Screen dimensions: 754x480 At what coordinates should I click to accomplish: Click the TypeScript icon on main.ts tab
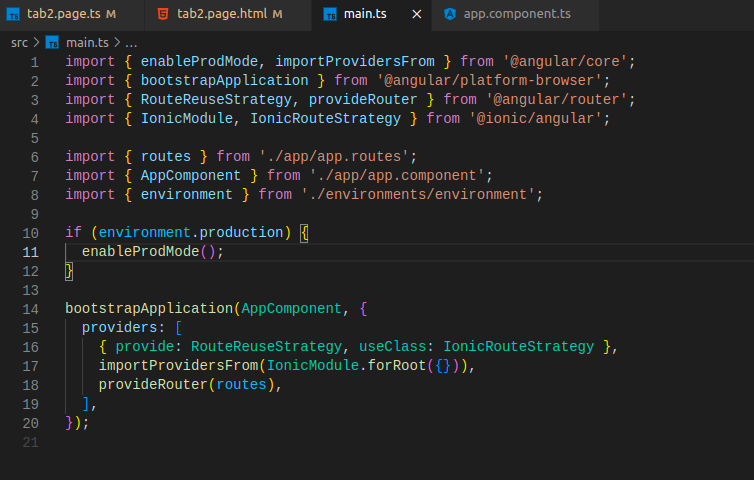330,14
